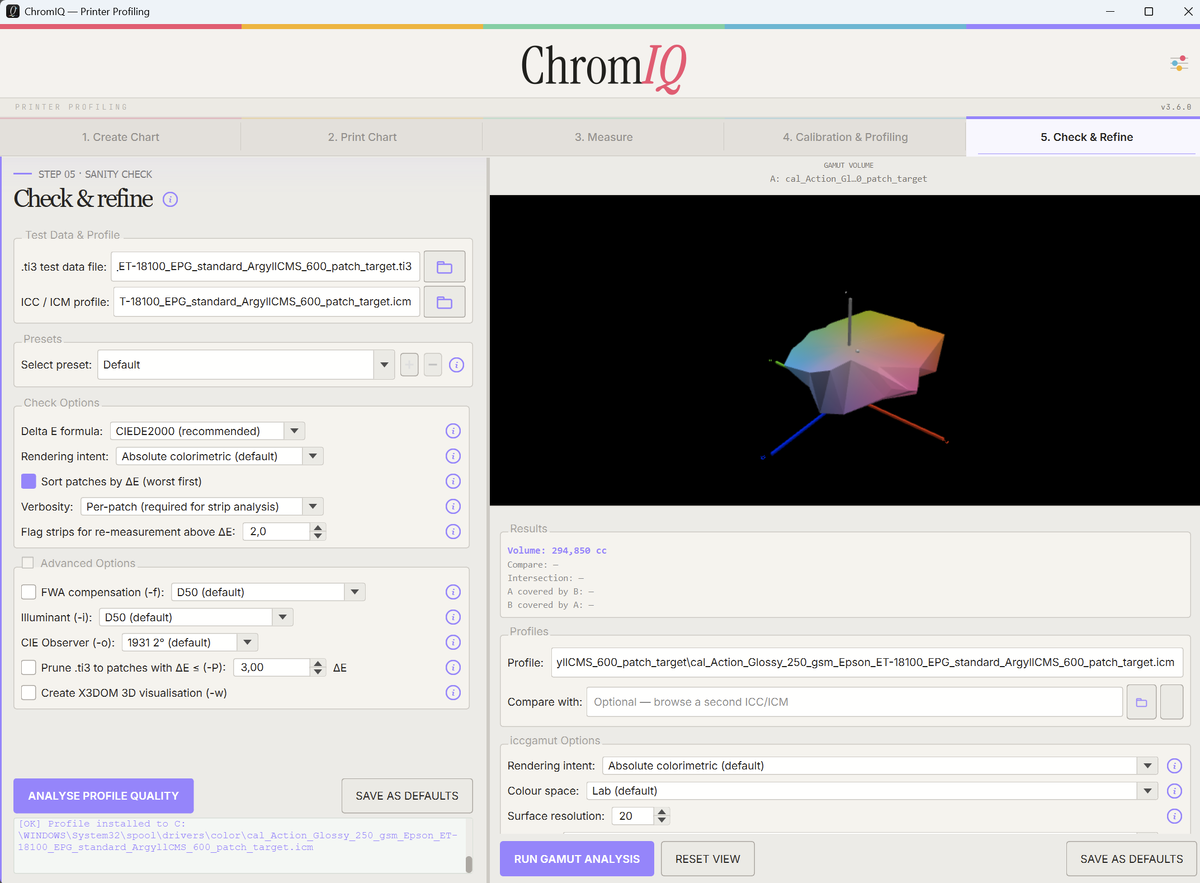Show info for Verbosity option

click(452, 506)
